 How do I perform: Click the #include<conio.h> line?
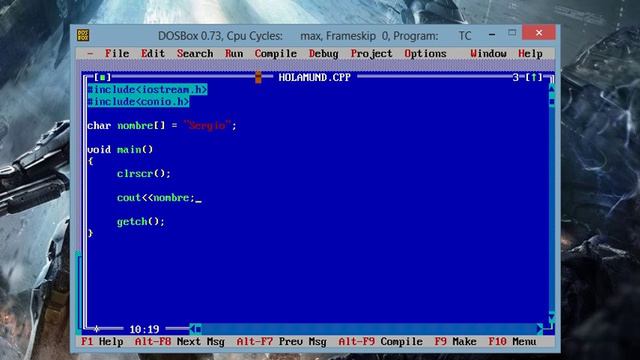click(138, 102)
